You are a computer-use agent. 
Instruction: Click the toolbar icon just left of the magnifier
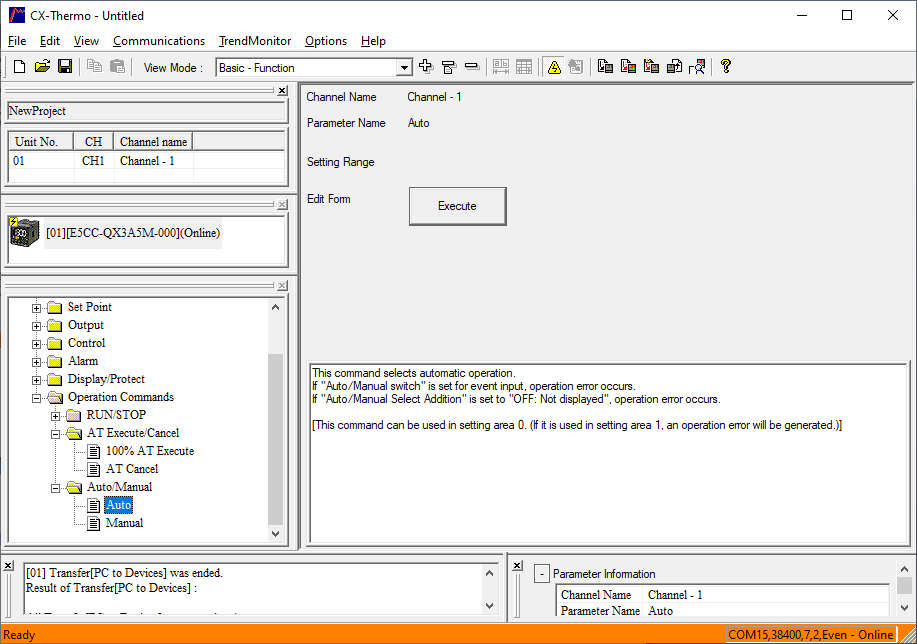(x=674, y=67)
